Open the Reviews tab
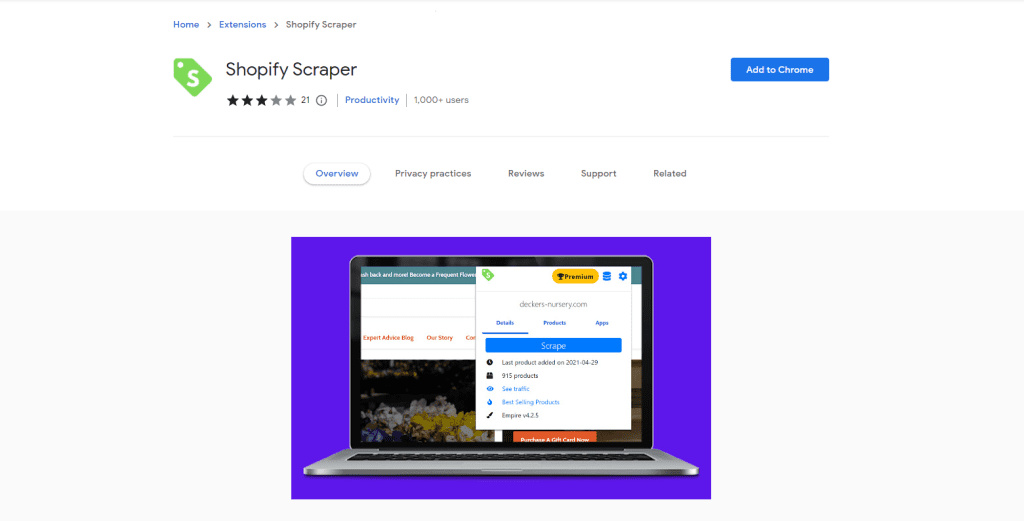Screen dimensions: 1024x521 point(526,174)
